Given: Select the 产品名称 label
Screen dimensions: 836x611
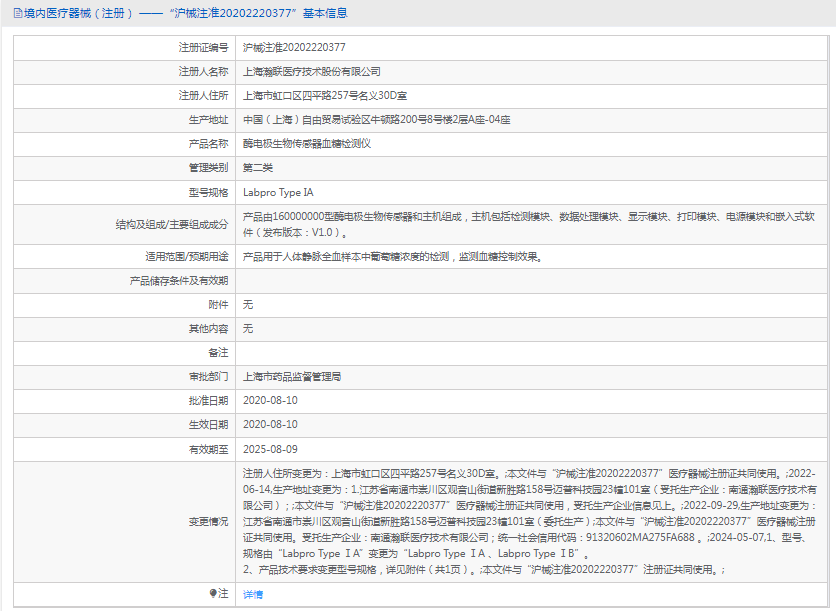Looking at the screenshot, I should tap(208, 143).
